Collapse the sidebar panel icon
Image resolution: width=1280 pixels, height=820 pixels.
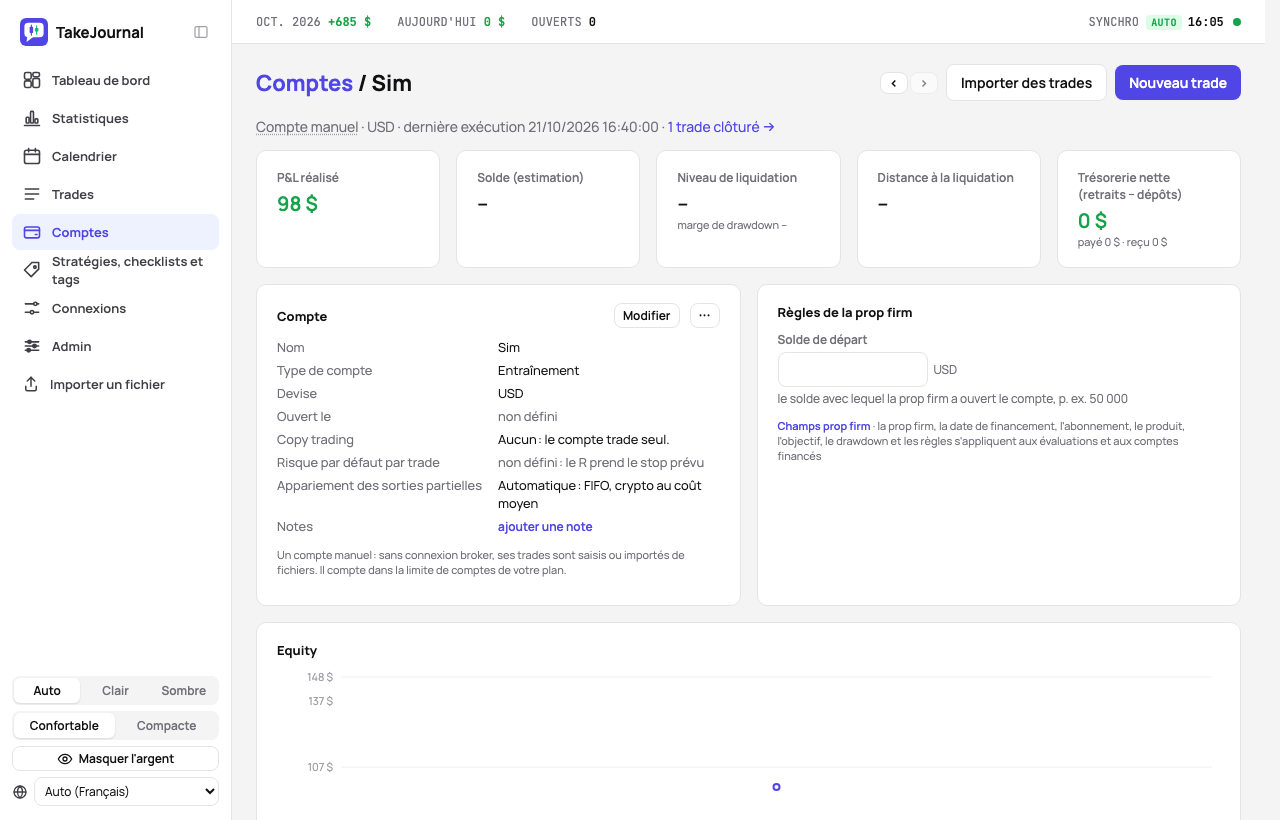[x=201, y=32]
